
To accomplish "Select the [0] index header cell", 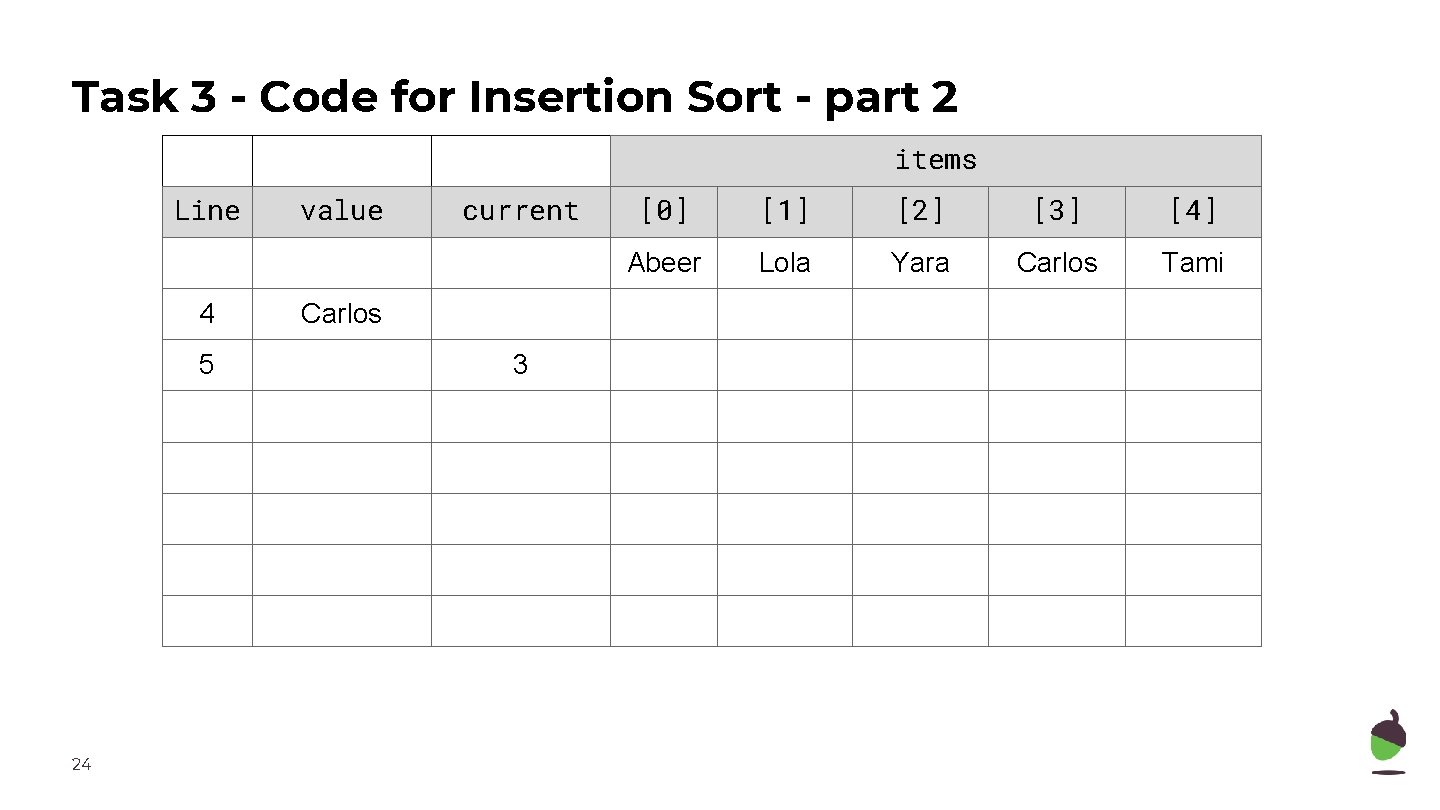I will (664, 211).
